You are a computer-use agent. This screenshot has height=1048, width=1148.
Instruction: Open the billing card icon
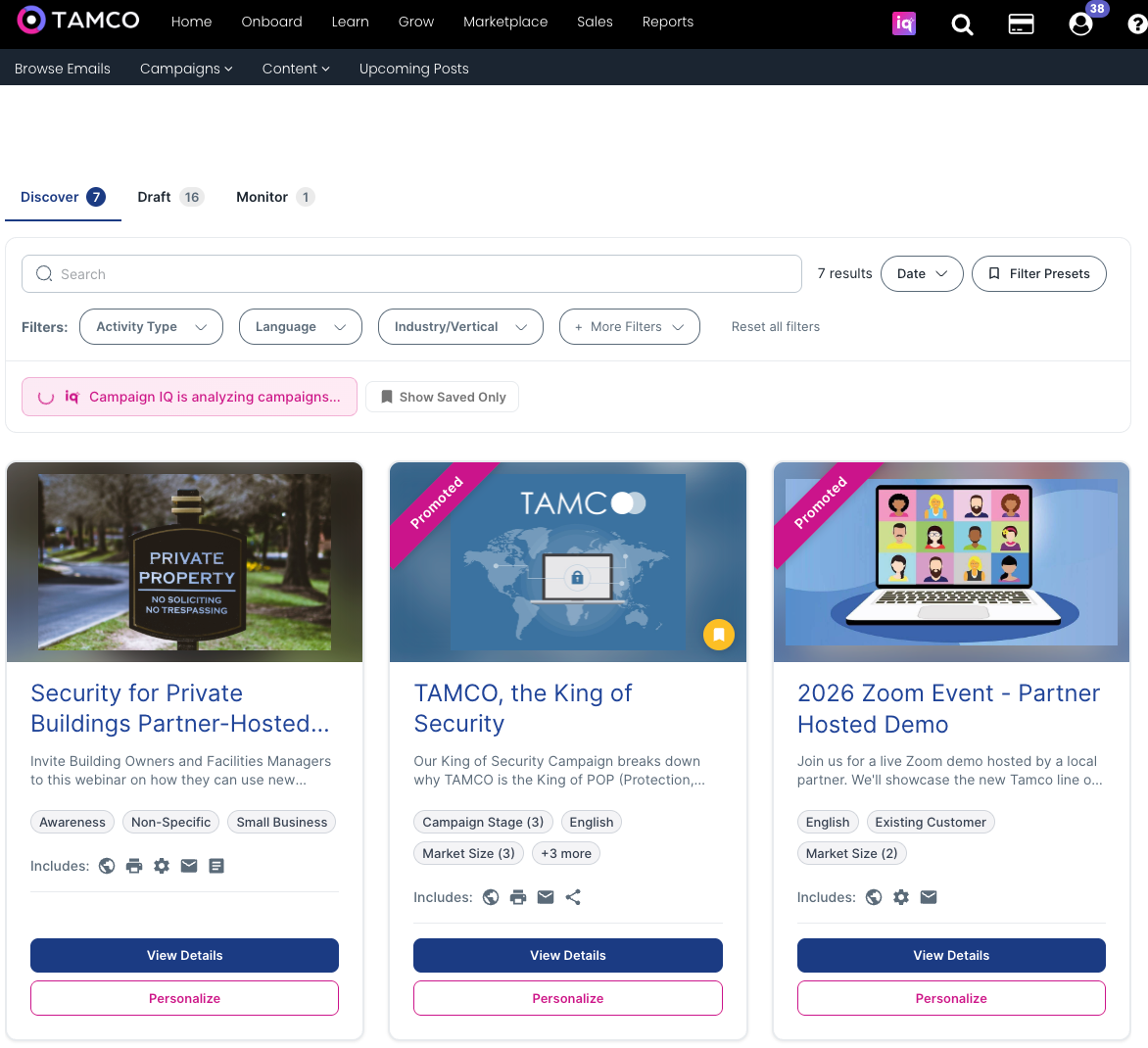1021,24
